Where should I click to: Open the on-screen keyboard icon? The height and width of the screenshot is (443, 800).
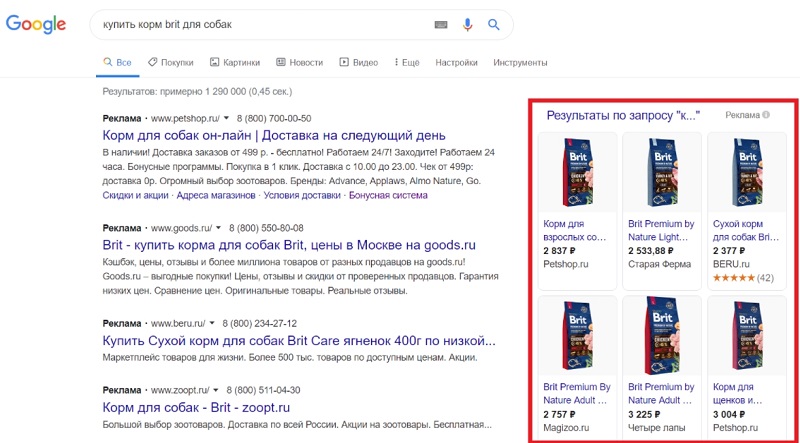441,24
